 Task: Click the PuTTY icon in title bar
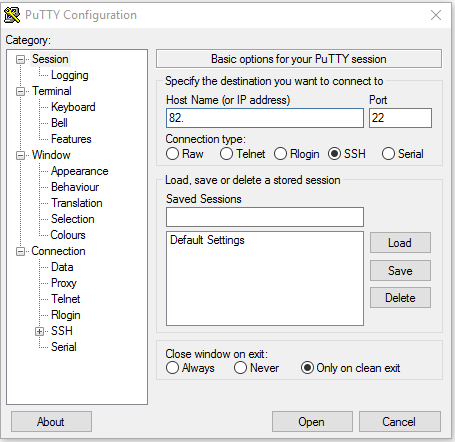pyautogui.click(x=12, y=15)
